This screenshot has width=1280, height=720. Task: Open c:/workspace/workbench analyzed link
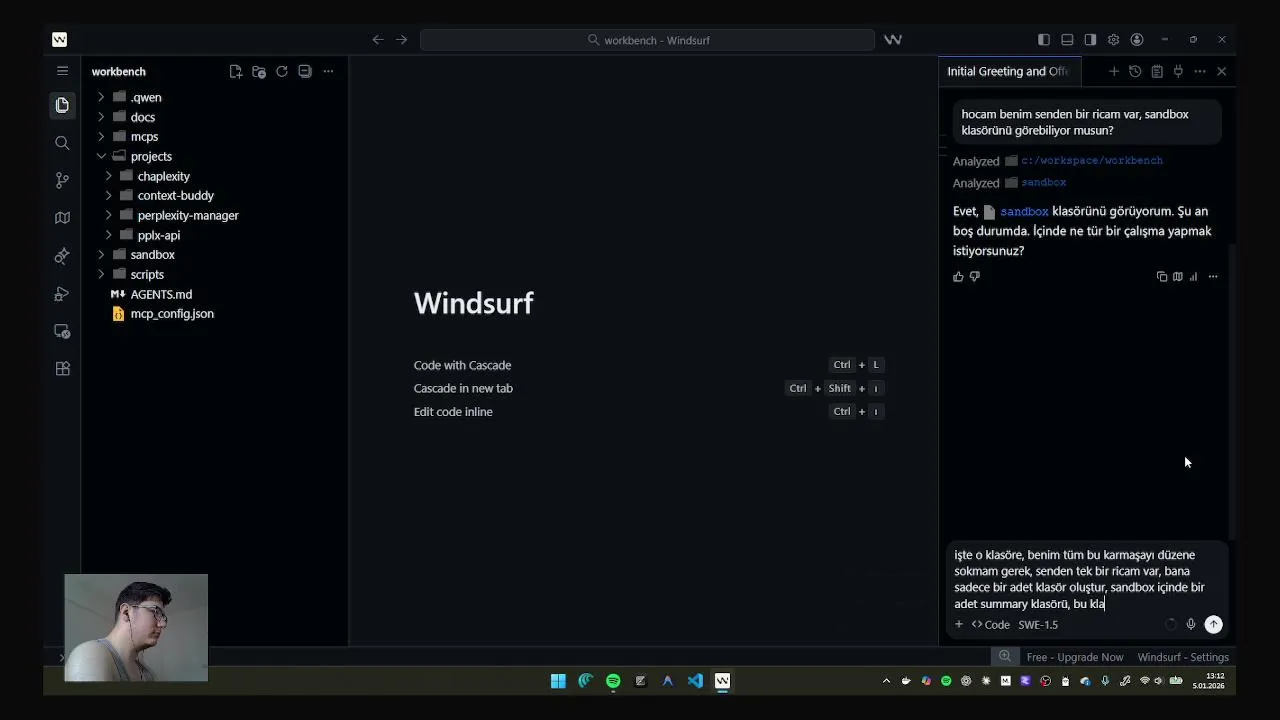pos(1091,160)
